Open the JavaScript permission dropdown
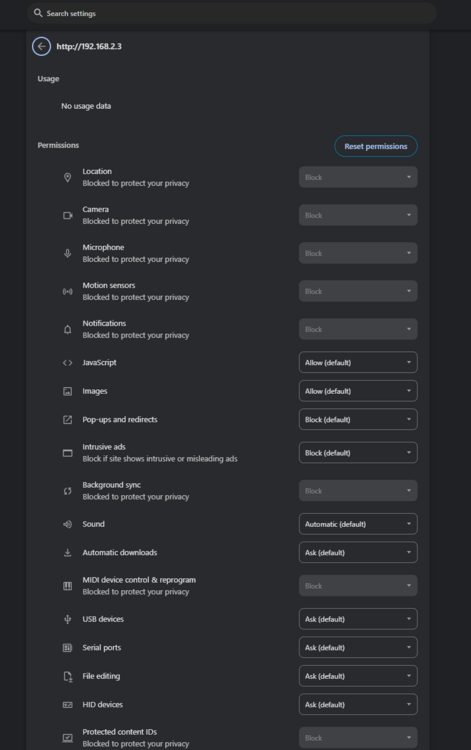This screenshot has height=750, width=471. pyautogui.click(x=358, y=363)
